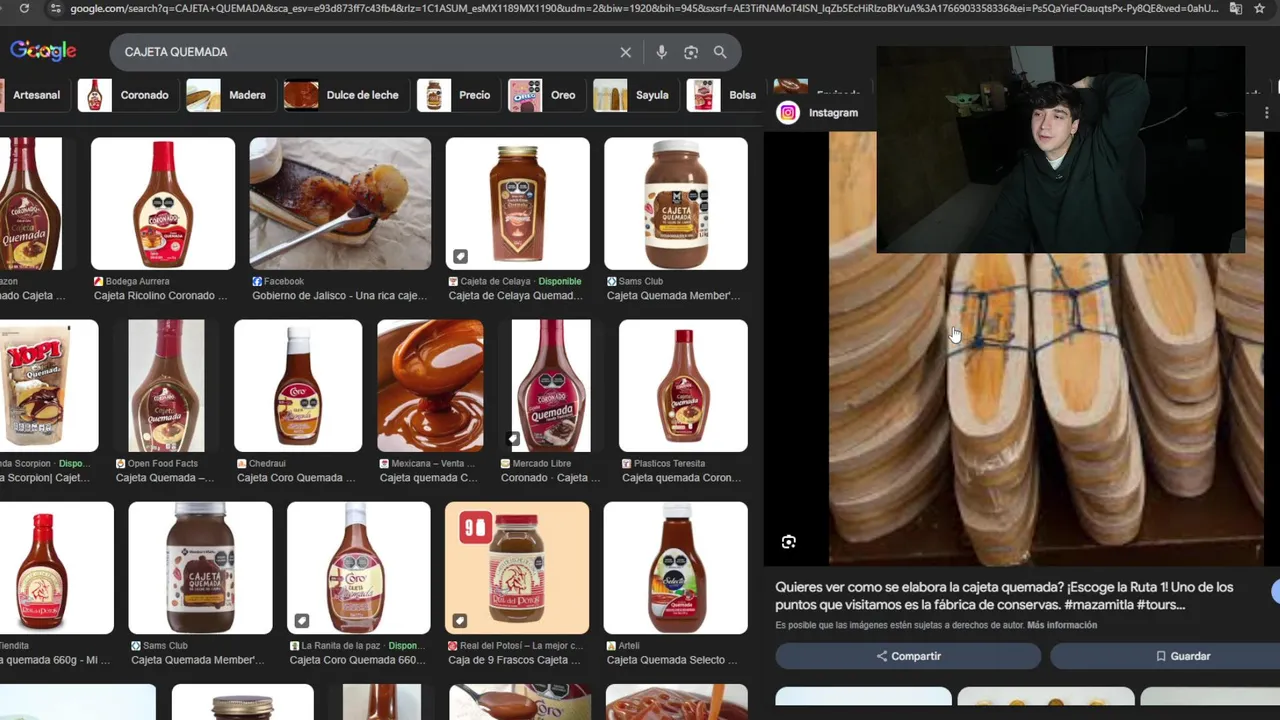Click in the CAJETA QUEMADA search field
The width and height of the screenshot is (1280, 720).
365,52
